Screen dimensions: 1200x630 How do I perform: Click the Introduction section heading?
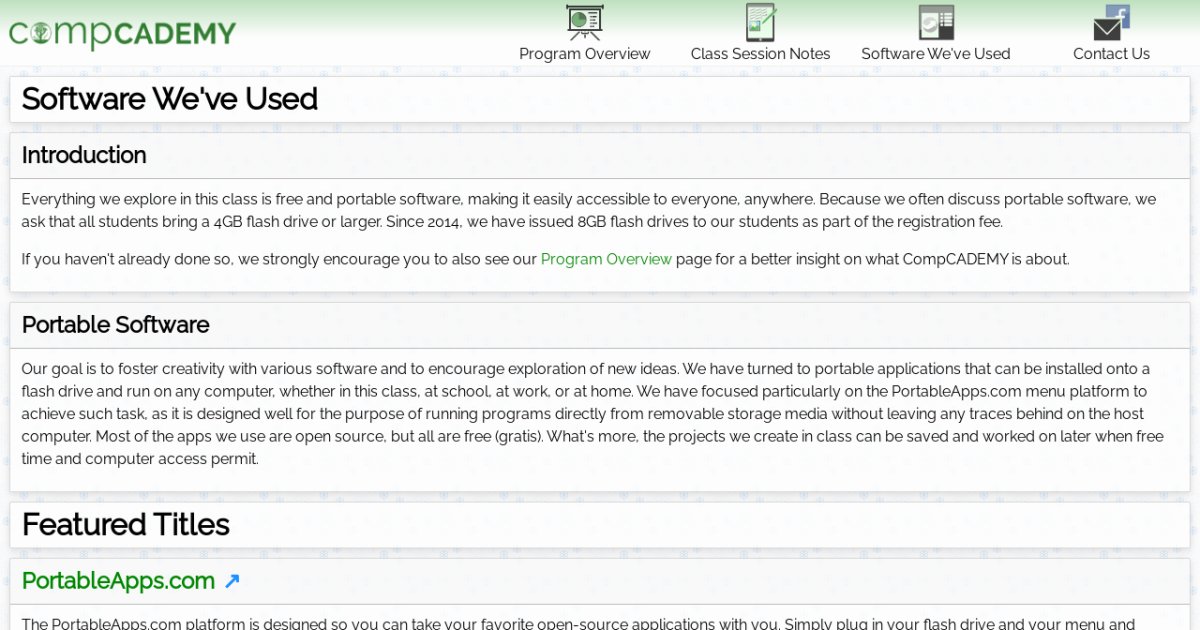click(x=84, y=155)
